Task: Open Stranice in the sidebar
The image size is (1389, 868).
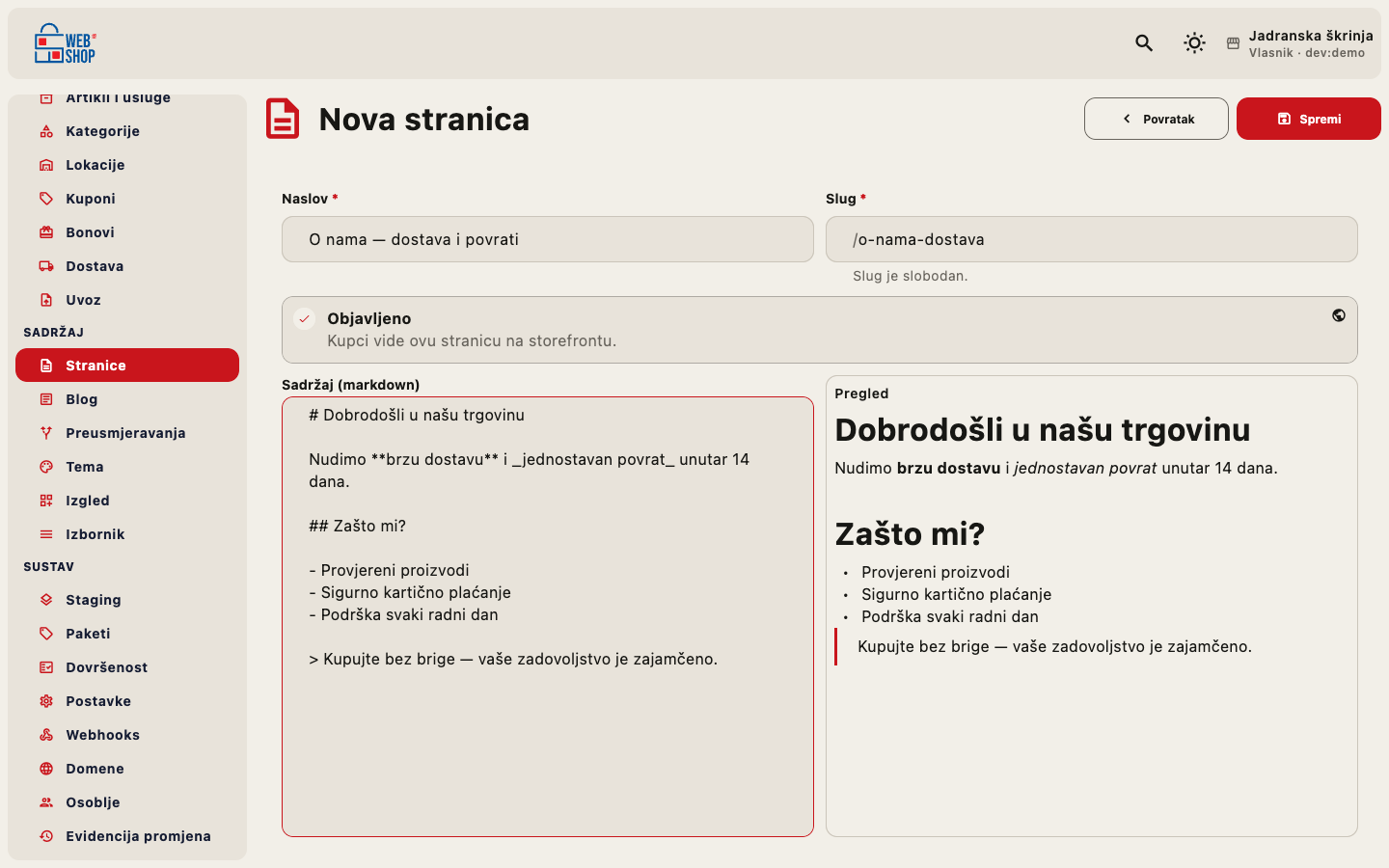Action: tap(127, 366)
